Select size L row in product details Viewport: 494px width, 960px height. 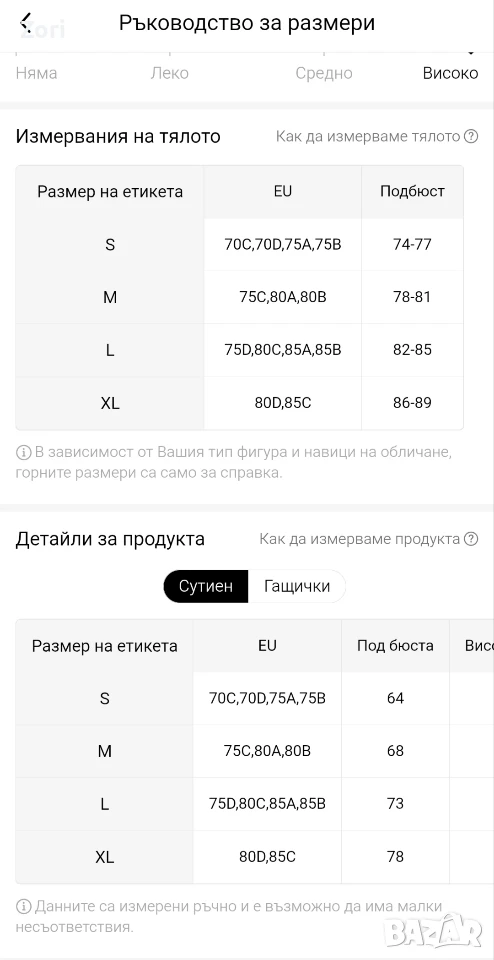coord(255,803)
